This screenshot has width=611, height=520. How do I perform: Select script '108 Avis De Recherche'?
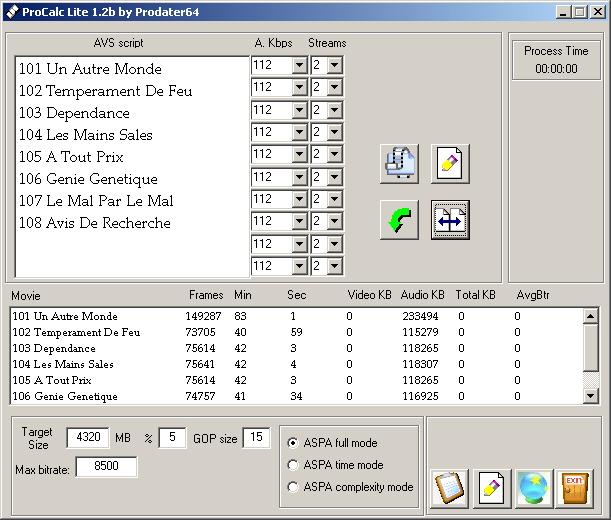pos(95,223)
